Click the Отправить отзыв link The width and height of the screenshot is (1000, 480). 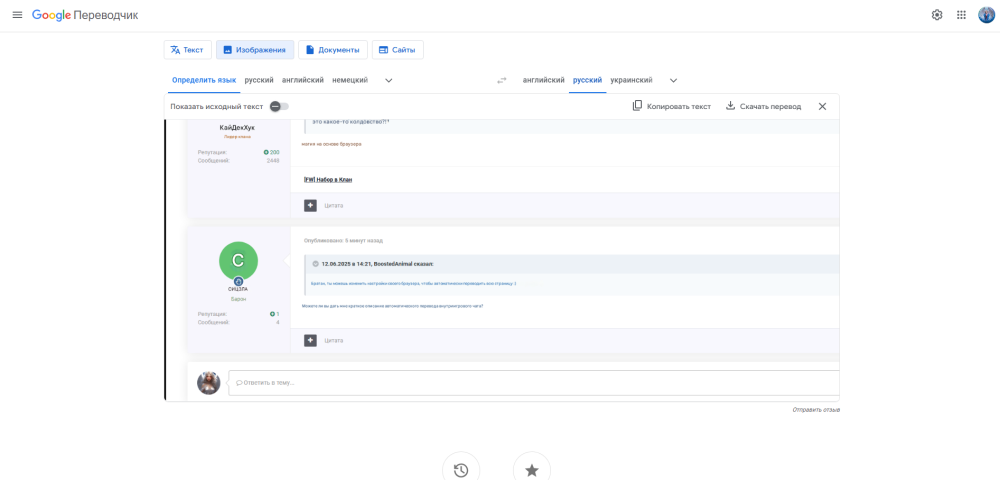pos(815,410)
